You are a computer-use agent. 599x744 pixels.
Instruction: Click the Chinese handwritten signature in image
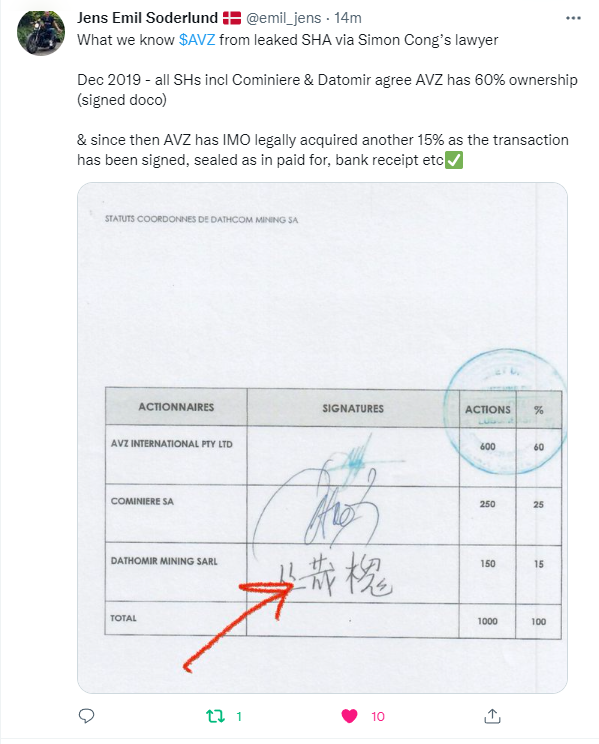pyautogui.click(x=336, y=576)
